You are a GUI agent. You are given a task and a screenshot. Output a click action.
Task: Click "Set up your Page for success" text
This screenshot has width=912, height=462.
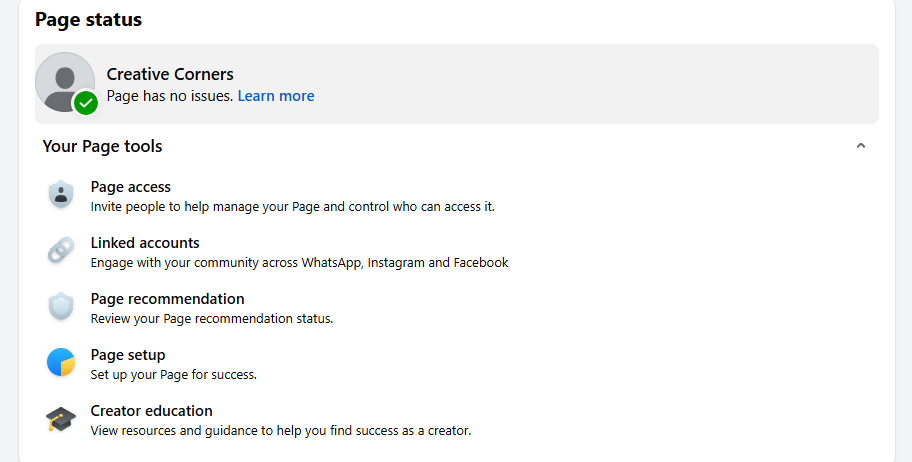173,375
